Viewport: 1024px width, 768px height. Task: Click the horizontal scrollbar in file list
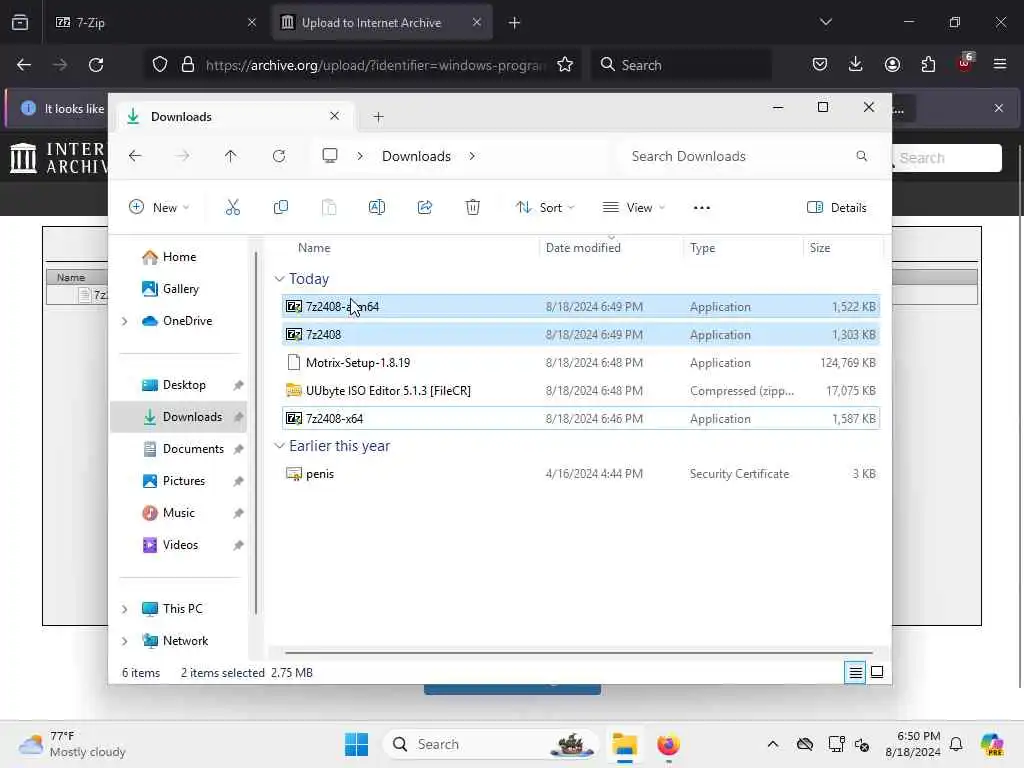coord(579,652)
